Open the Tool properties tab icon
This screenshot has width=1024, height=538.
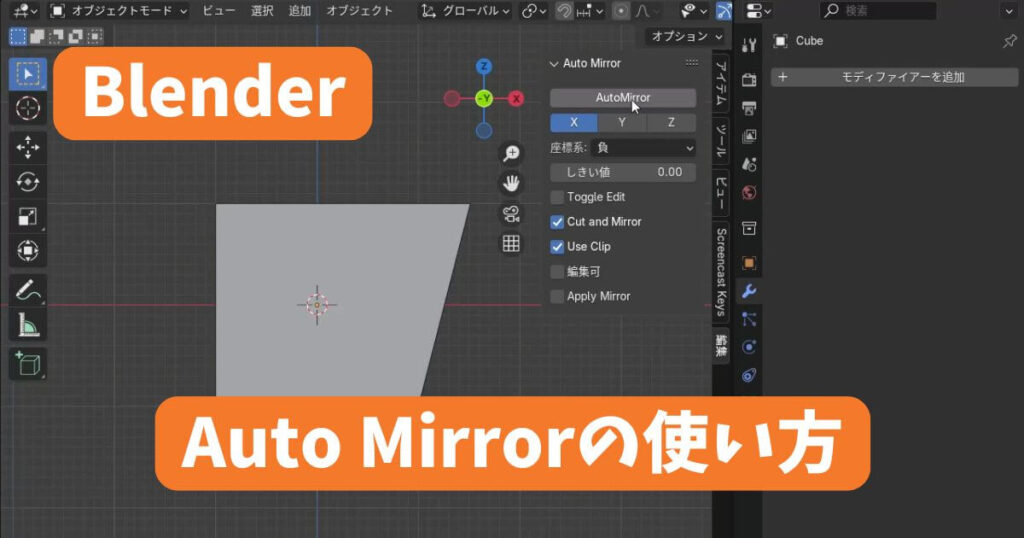[749, 44]
